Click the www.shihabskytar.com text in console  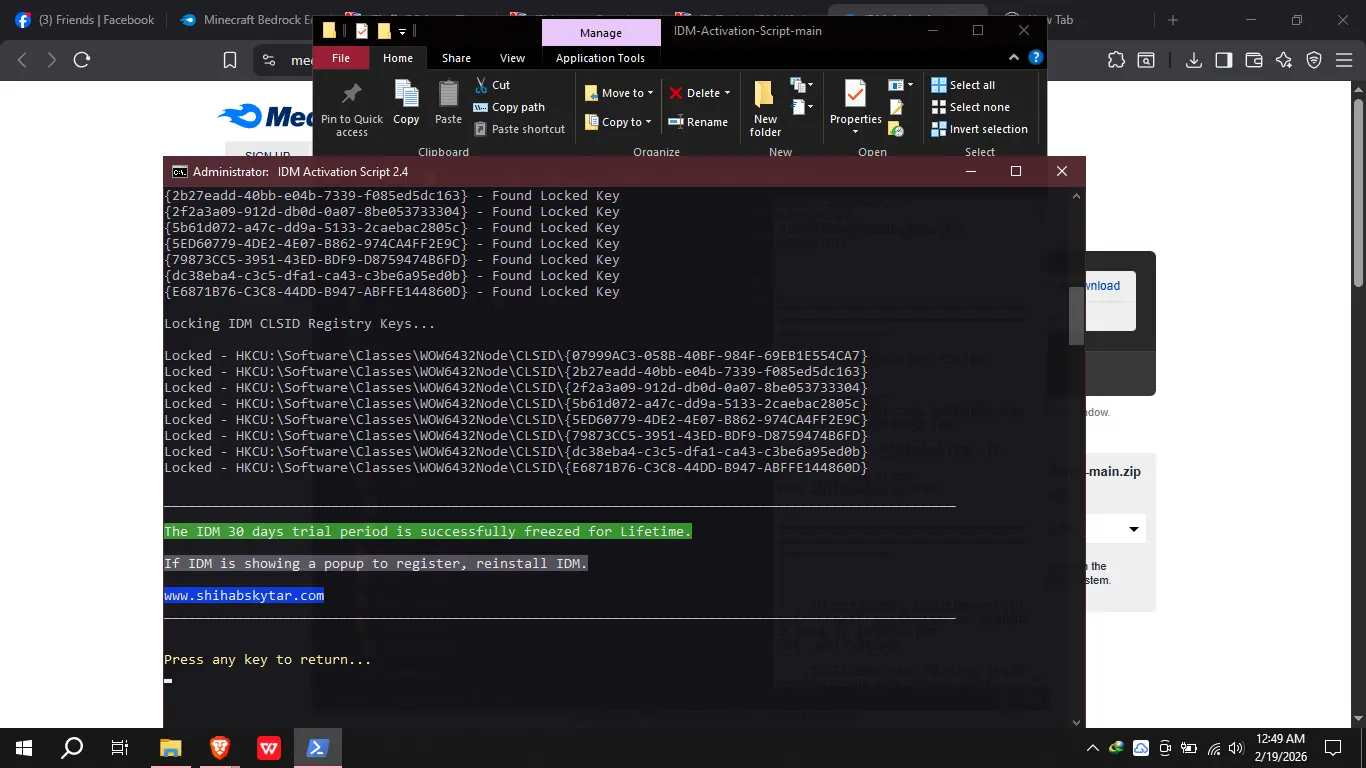tap(244, 596)
